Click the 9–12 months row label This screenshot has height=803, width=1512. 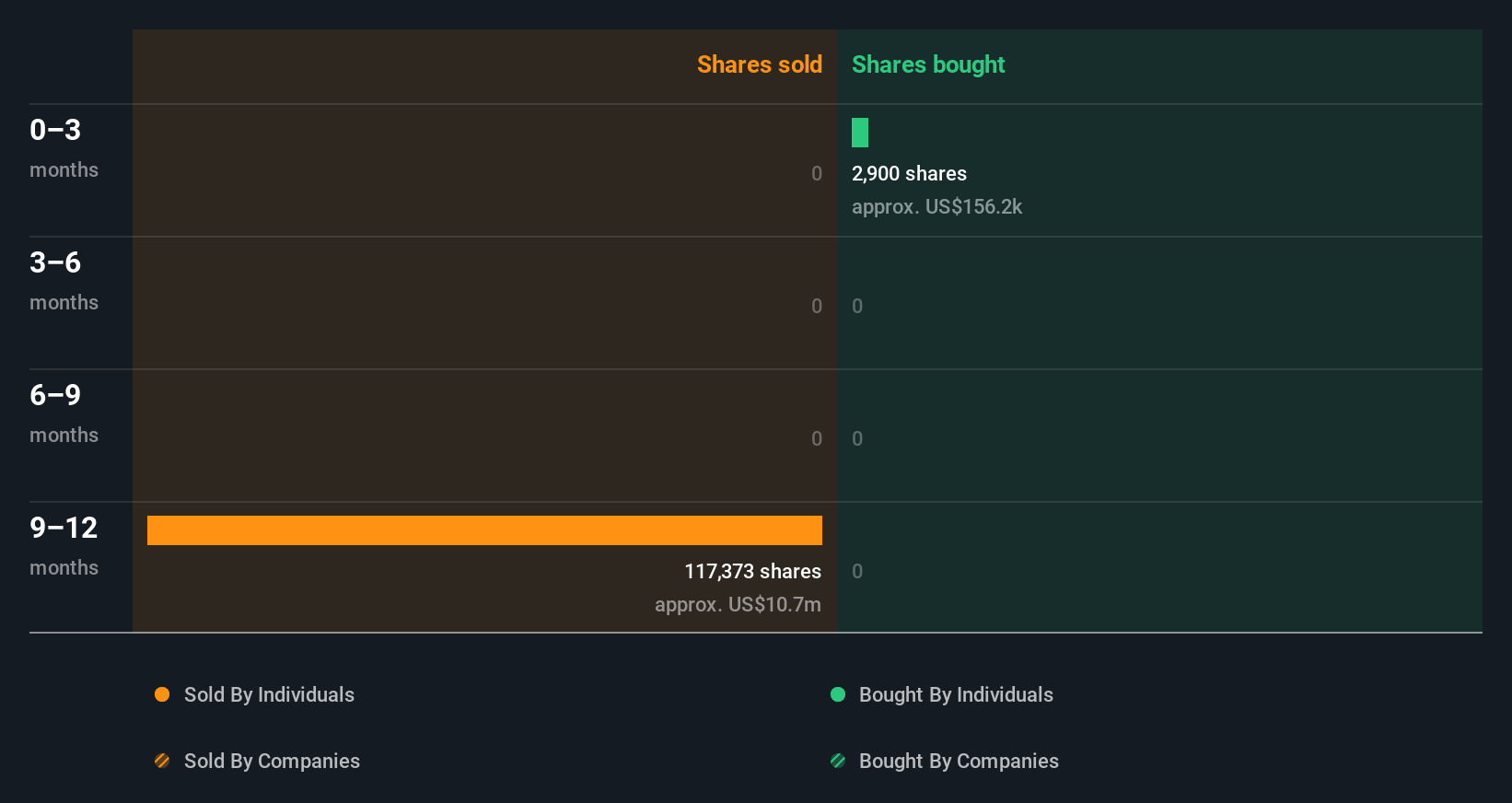coord(64,545)
